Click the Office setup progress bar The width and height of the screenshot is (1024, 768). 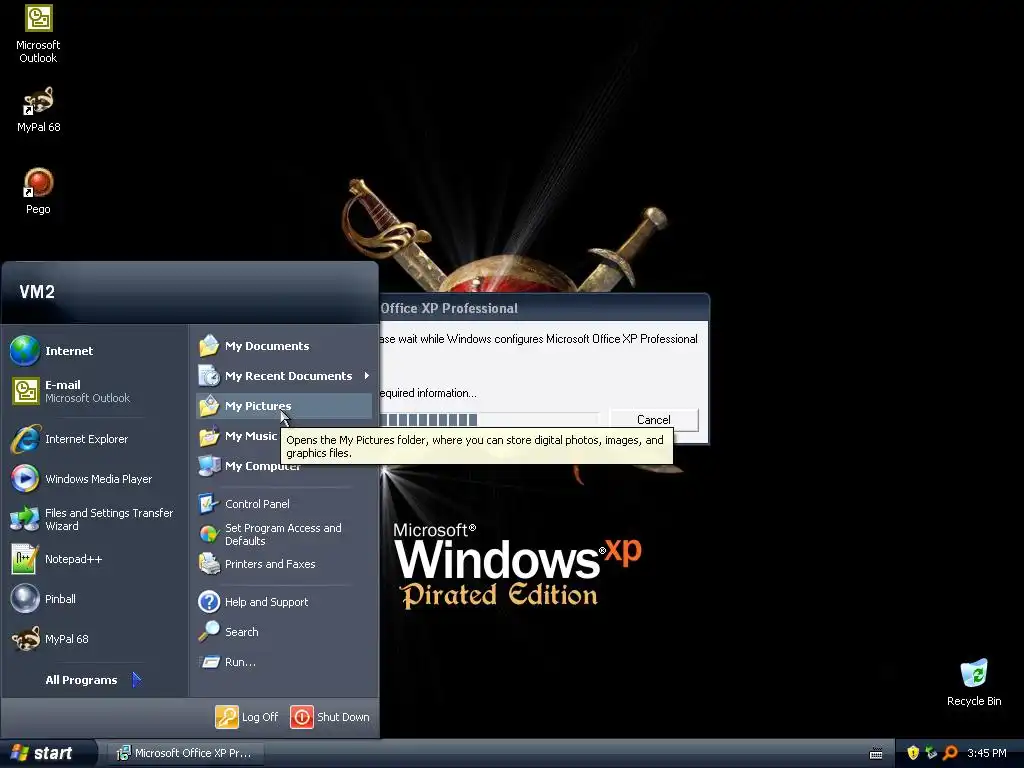[488, 420]
